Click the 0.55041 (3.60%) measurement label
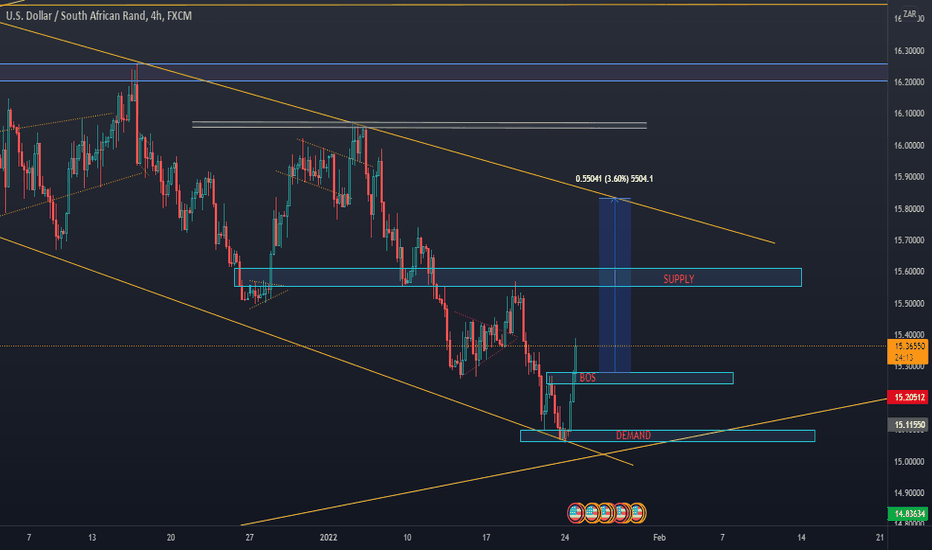 (x=614, y=178)
